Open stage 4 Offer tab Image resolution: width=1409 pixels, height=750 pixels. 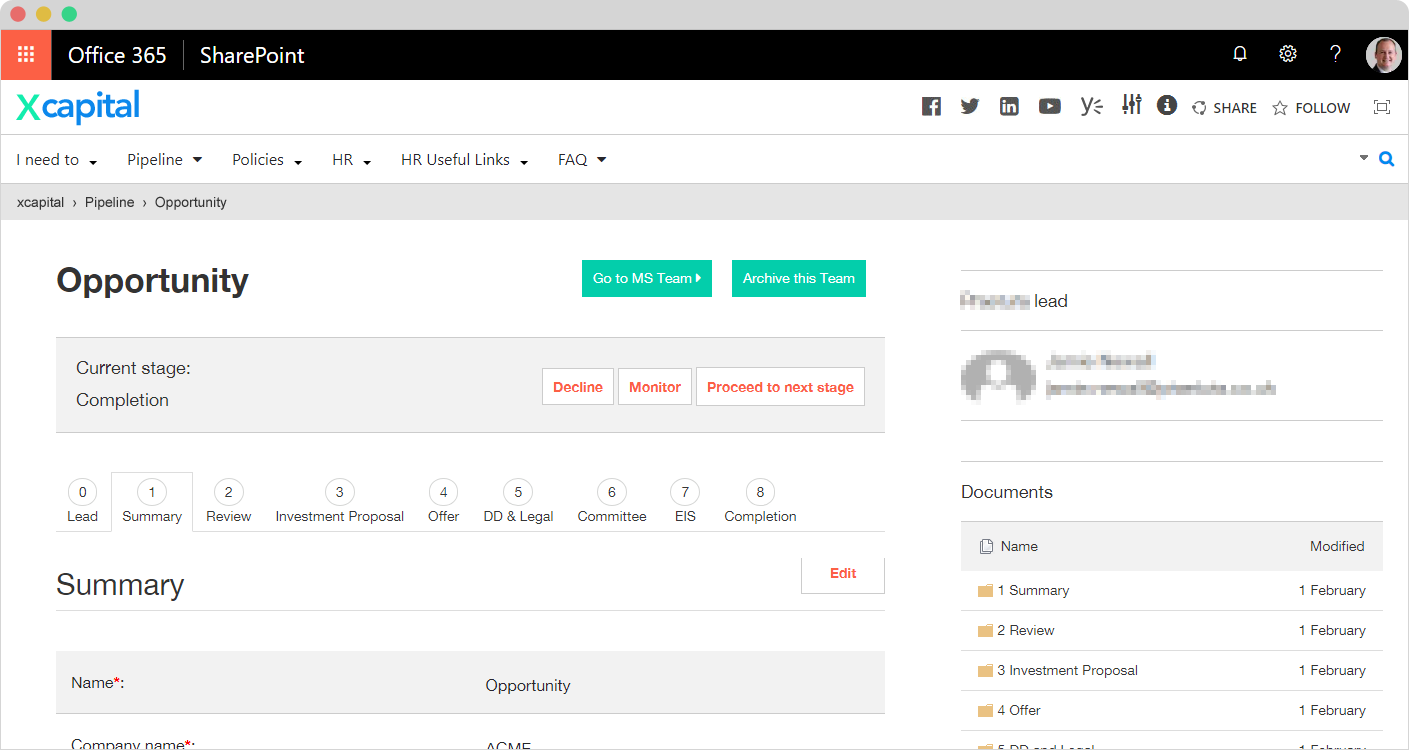coord(443,502)
